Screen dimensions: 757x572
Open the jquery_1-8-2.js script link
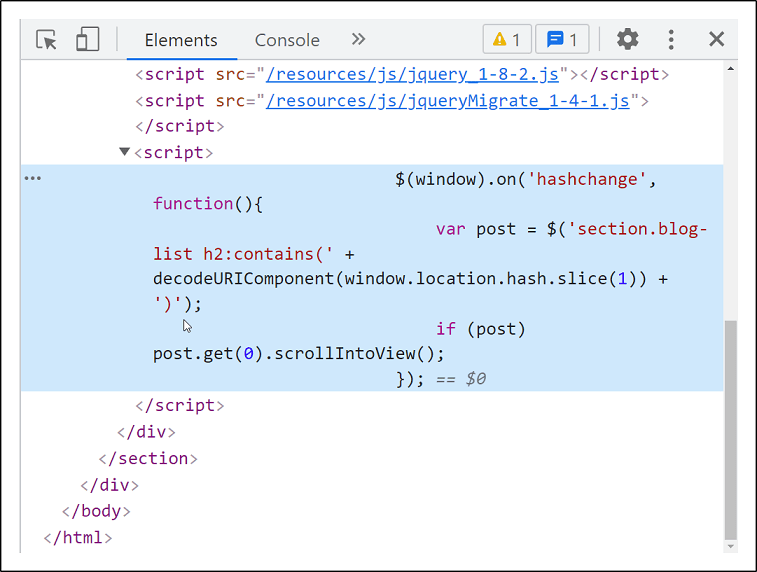412,74
